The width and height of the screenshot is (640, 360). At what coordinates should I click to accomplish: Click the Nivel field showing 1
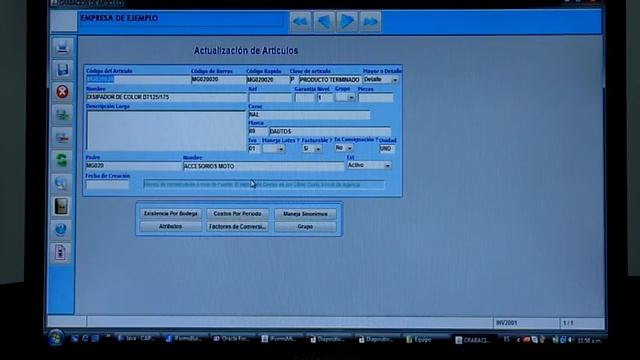325,98
